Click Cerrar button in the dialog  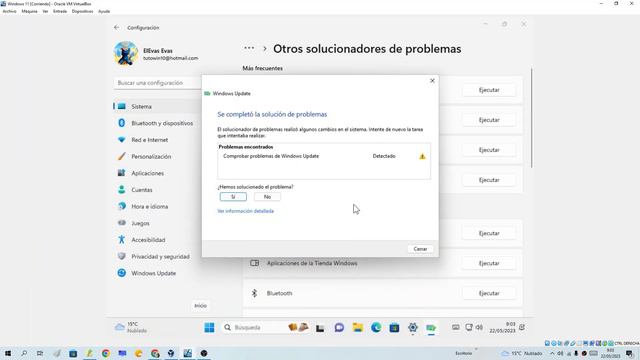(x=420, y=249)
